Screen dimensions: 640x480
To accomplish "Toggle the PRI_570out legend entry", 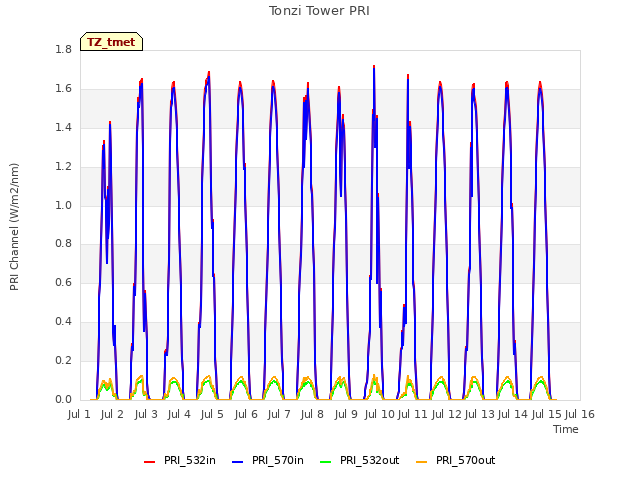I will (x=456, y=460).
